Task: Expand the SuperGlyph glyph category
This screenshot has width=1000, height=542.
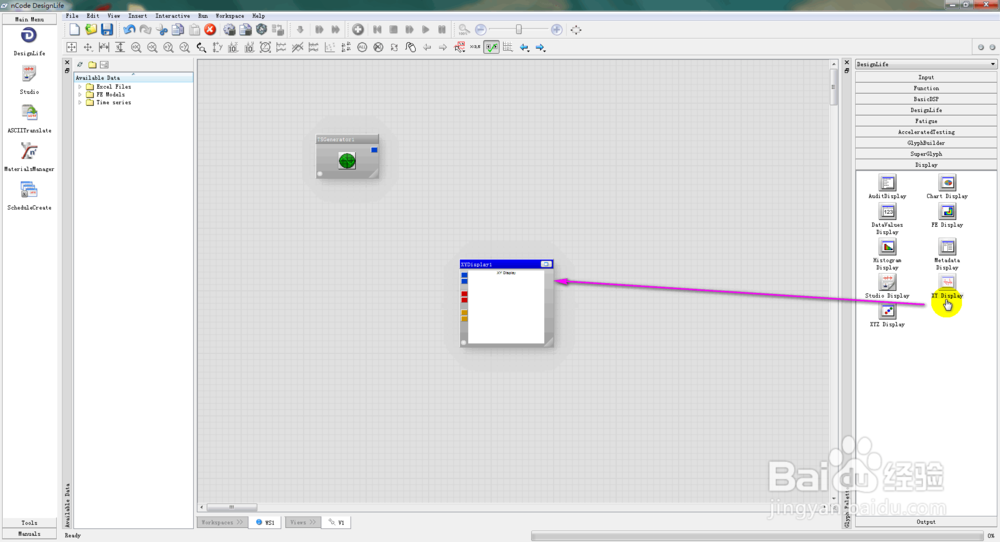Action: tap(926, 154)
